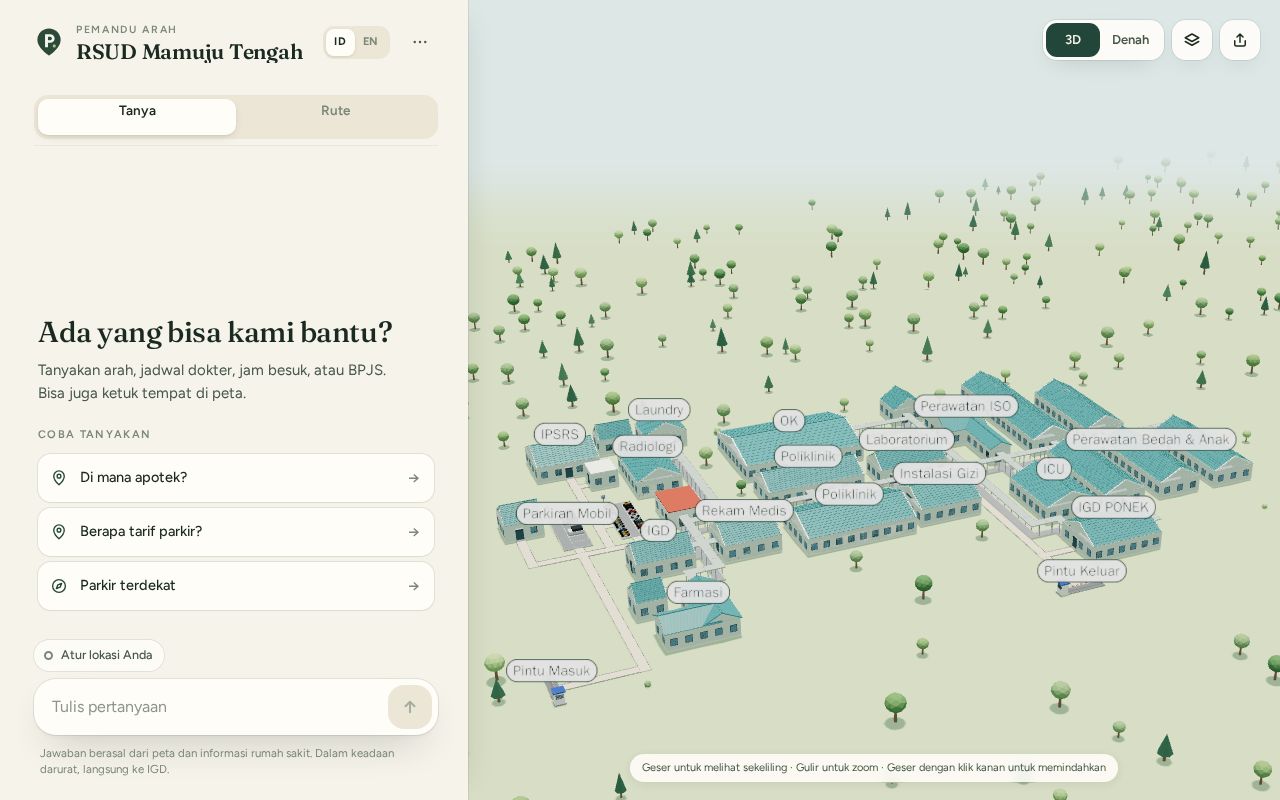1280x800 pixels.
Task: Click arrow on Di mana apotek row
Action: (414, 478)
